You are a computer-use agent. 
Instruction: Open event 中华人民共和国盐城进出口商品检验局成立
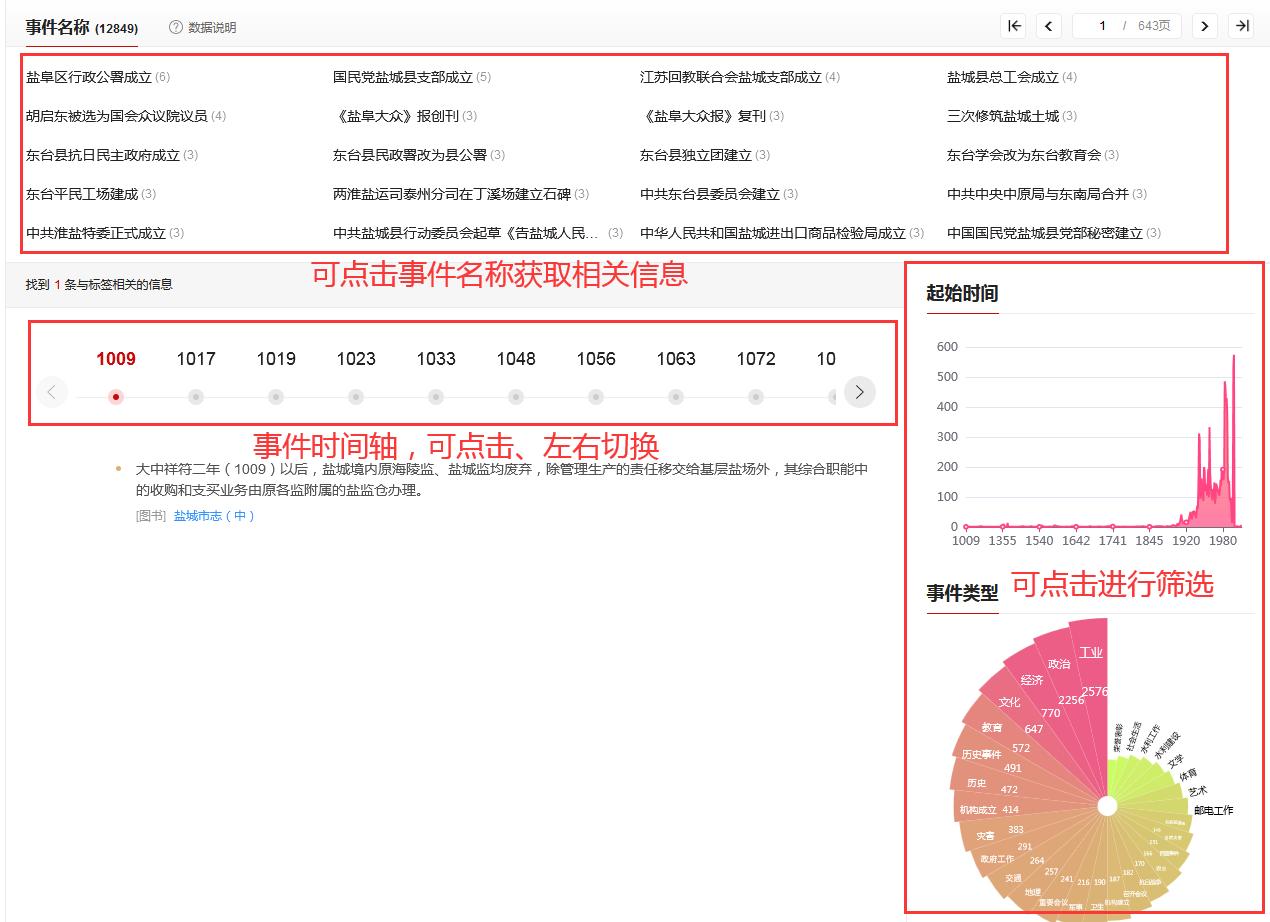tap(773, 233)
